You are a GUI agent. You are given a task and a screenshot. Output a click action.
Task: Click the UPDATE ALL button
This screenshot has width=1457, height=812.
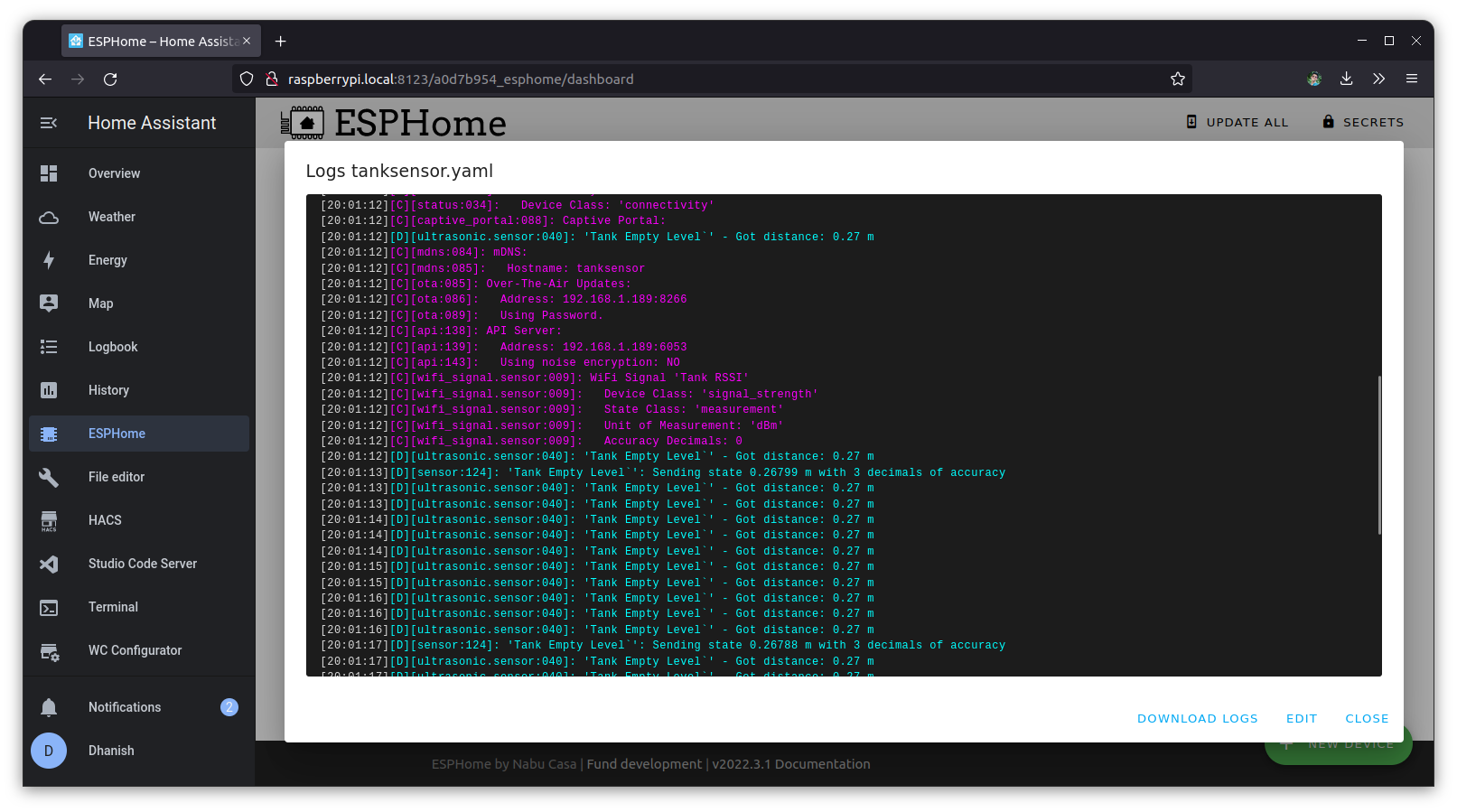[1237, 122]
